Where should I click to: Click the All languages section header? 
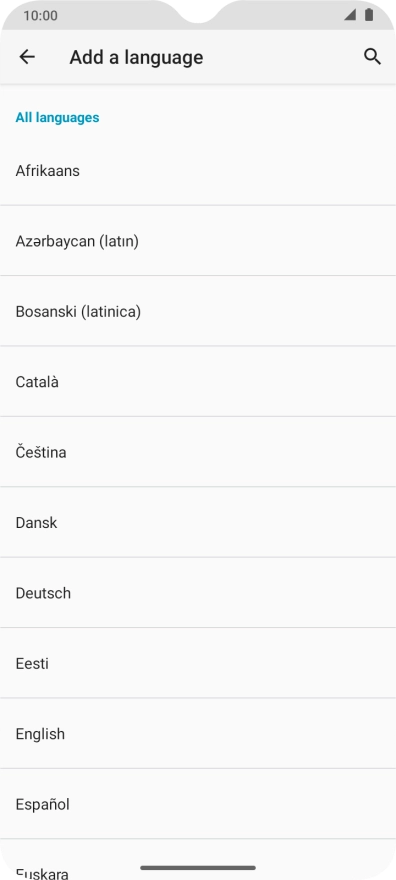pos(57,117)
